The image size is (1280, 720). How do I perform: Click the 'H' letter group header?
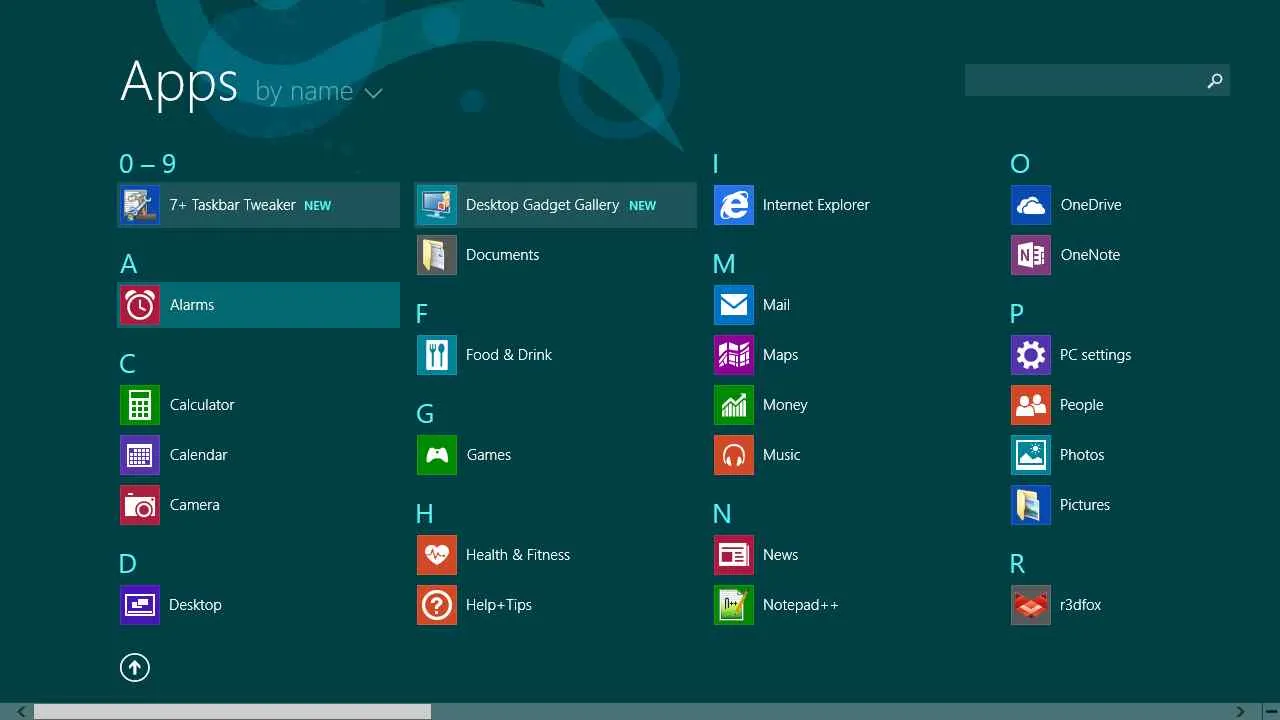pos(425,514)
